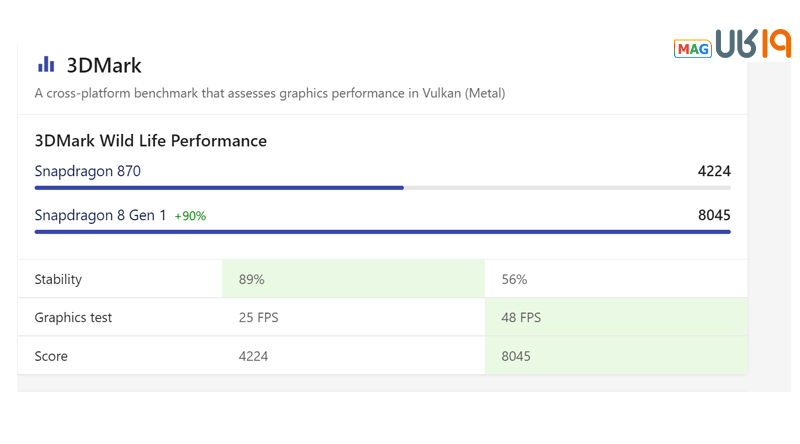
Task: Click the Graphics test row label
Action: tap(73, 317)
